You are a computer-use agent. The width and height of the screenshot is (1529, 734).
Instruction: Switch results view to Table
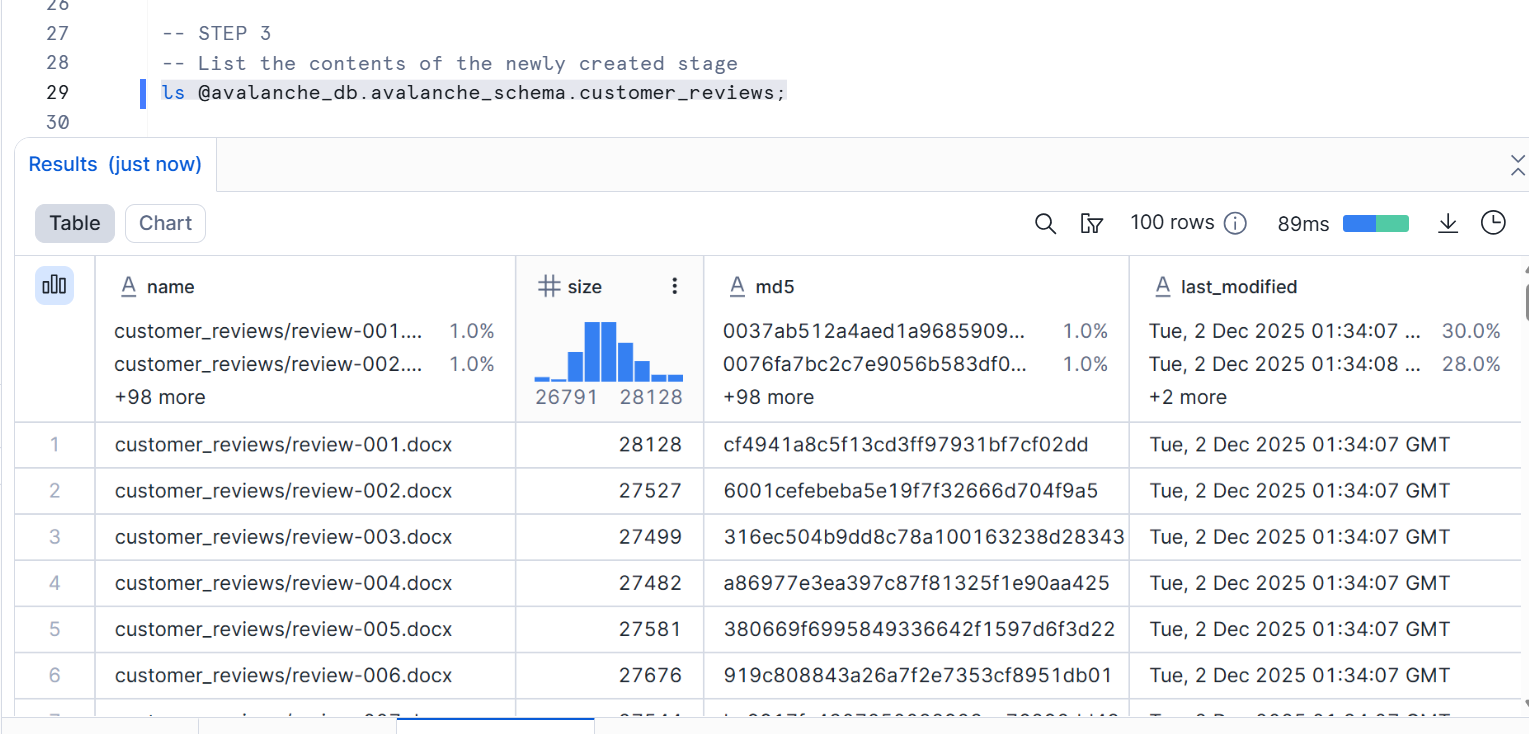(75, 223)
